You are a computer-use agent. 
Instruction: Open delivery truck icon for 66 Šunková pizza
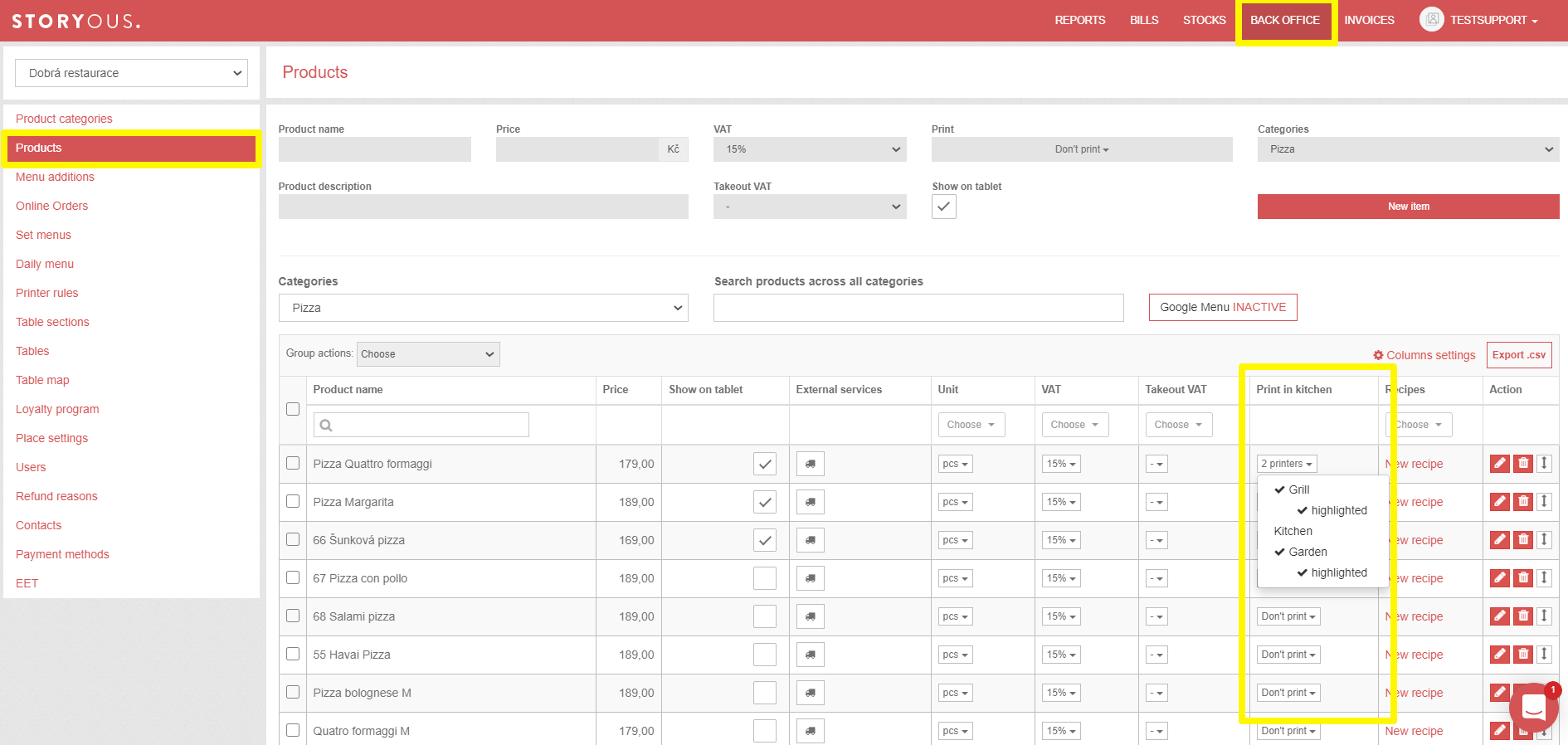click(x=811, y=540)
